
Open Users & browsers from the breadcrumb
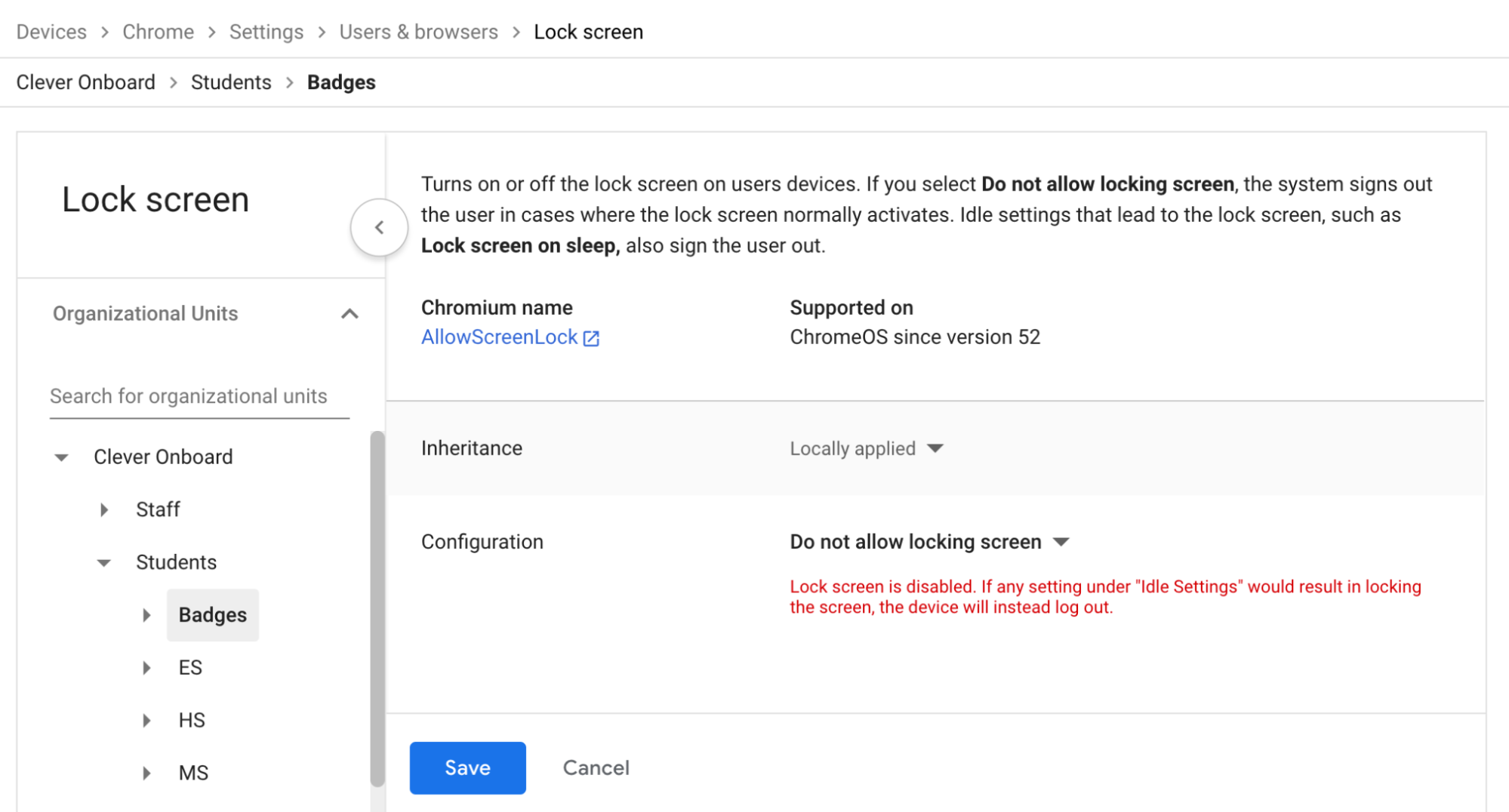pos(418,32)
